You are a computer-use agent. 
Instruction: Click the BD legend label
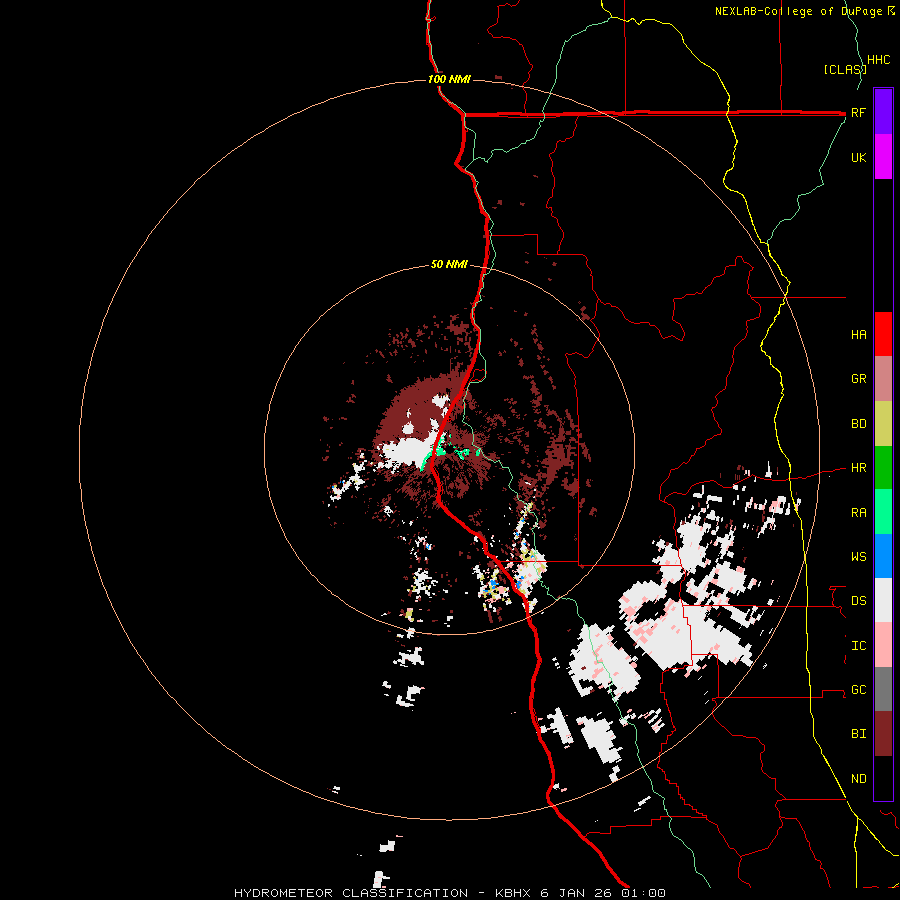858,424
